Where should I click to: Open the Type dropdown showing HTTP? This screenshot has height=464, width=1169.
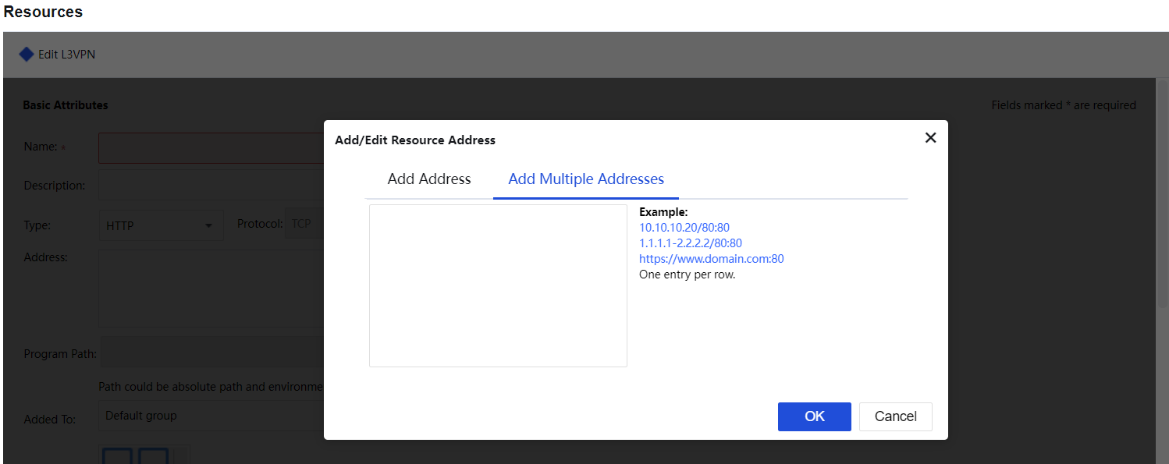(160, 226)
